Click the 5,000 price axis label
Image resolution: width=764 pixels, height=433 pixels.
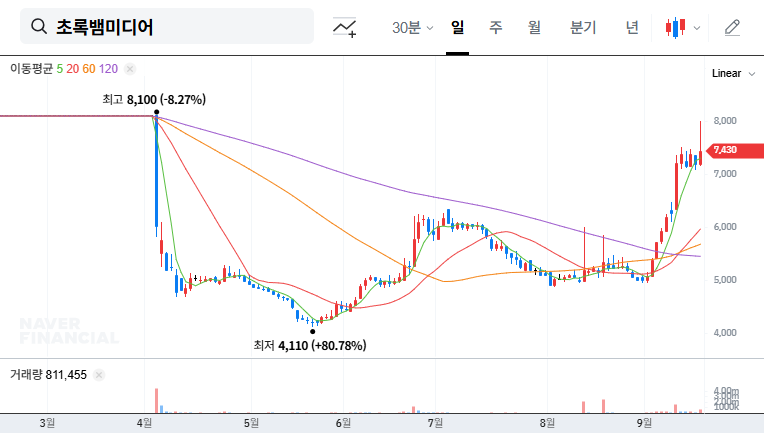point(725,280)
